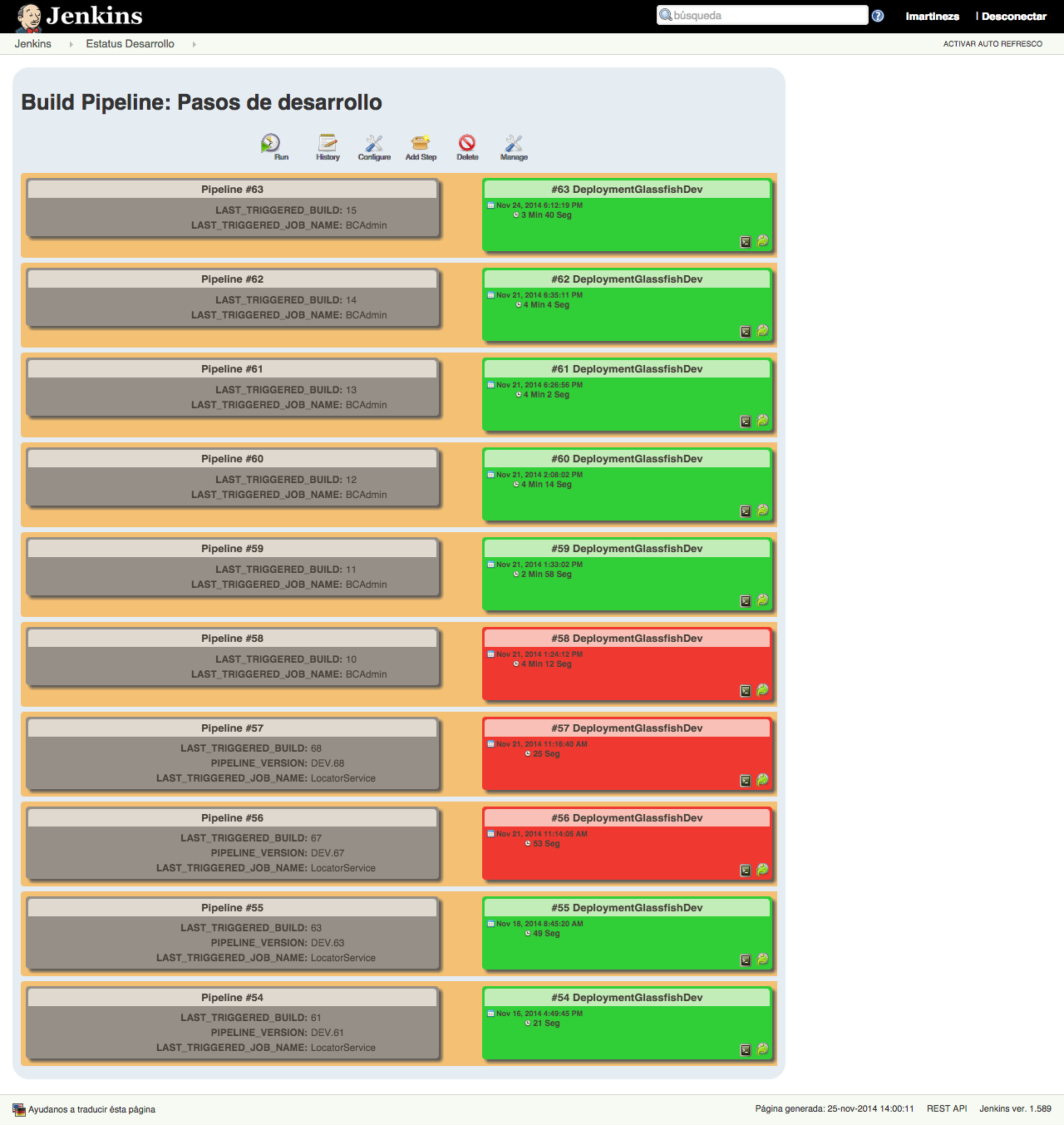Open console output for build #59
The height and width of the screenshot is (1125, 1064).
[x=746, y=601]
